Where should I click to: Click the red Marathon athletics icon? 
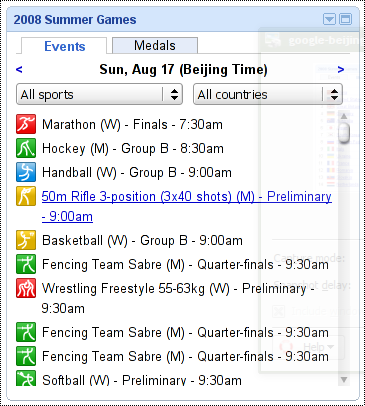tap(26, 124)
